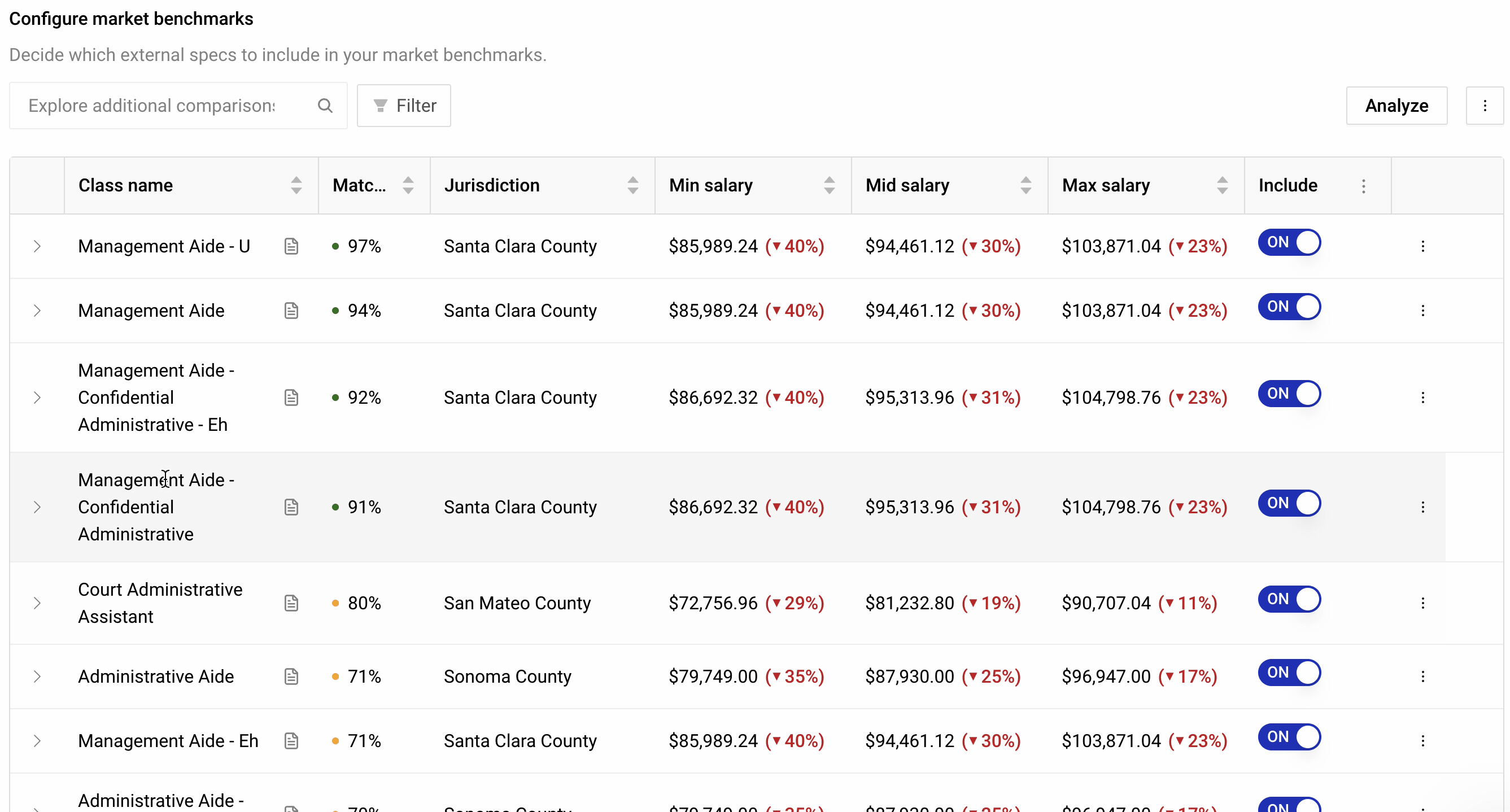The height and width of the screenshot is (812, 1510).
Task: Sort table by Jurisdiction header
Action: point(632,185)
